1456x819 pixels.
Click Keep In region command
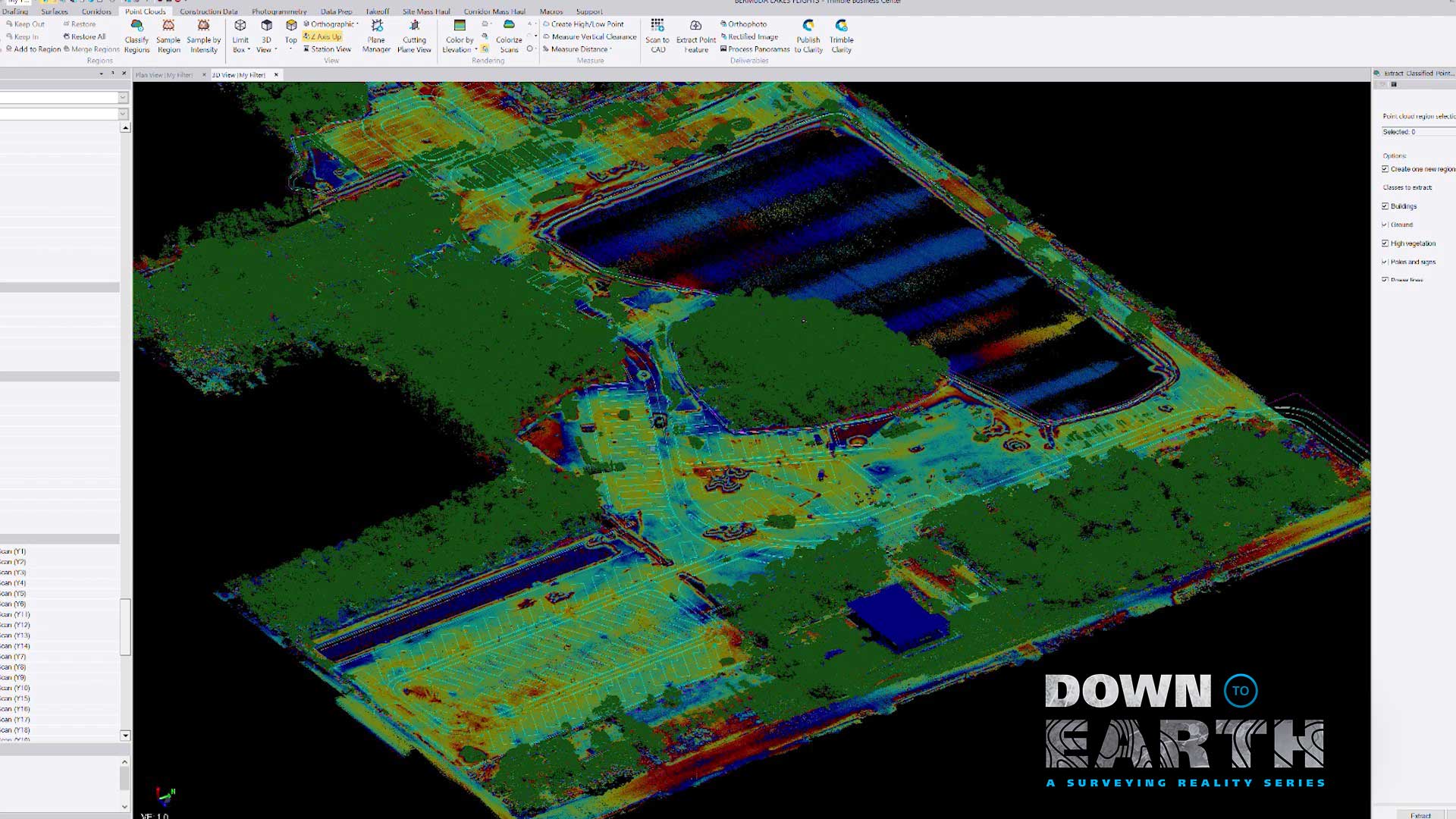22,36
